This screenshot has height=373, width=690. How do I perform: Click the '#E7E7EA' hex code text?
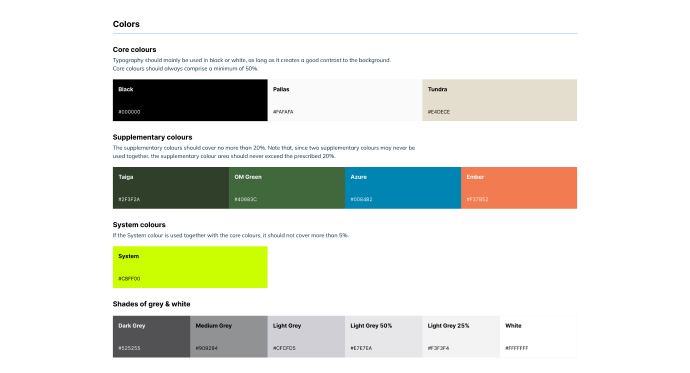point(361,348)
